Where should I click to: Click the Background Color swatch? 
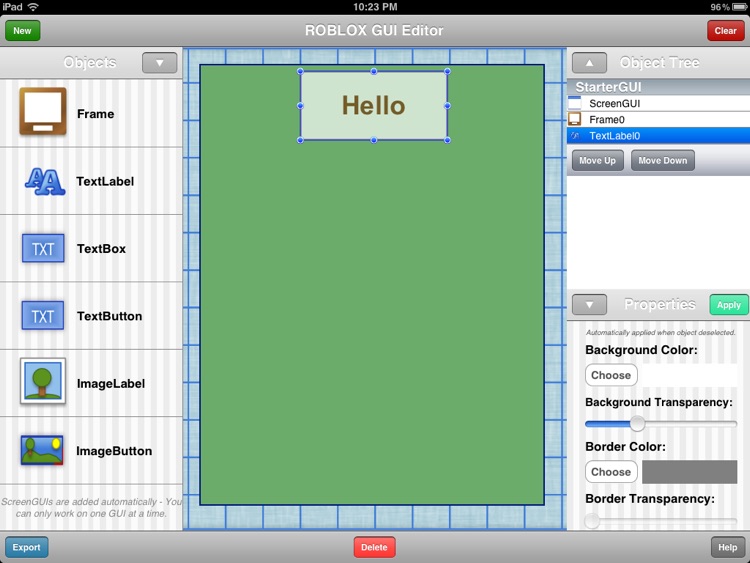pos(689,375)
